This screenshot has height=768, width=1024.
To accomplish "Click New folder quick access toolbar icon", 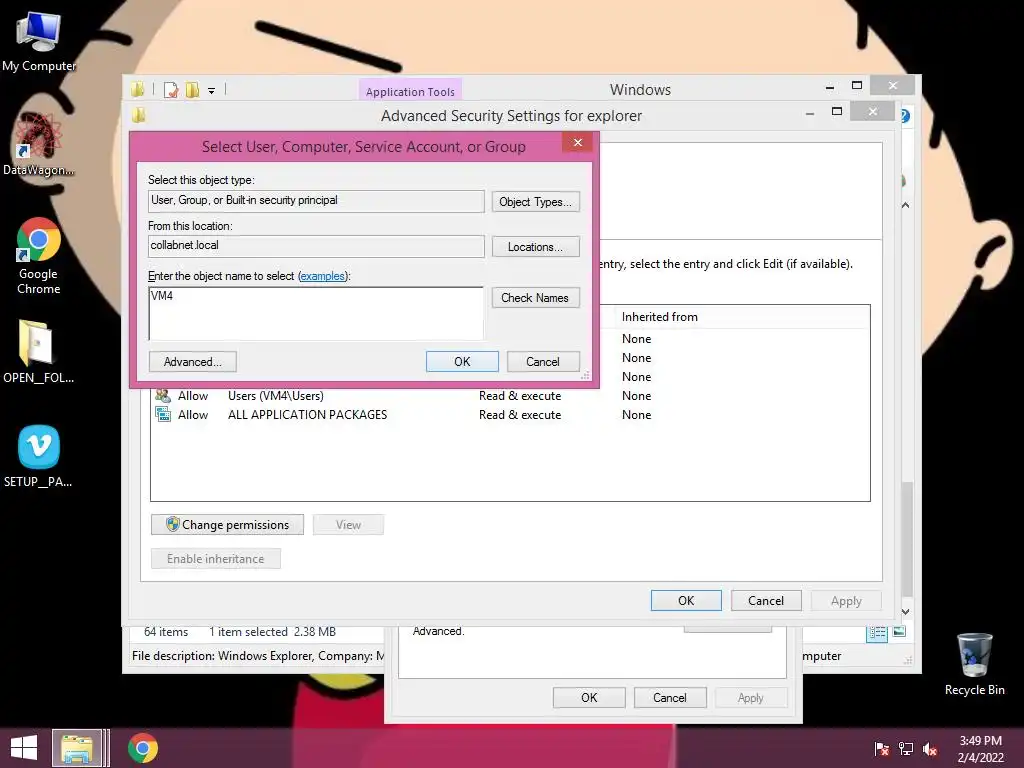I will (192, 89).
